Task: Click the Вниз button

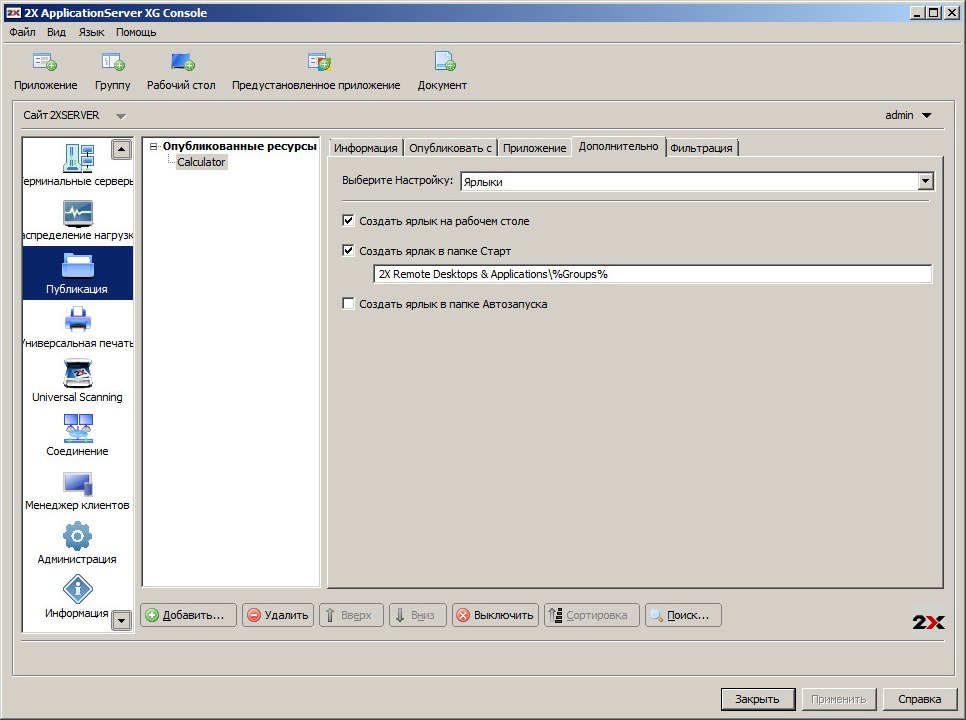Action: pyautogui.click(x=418, y=615)
